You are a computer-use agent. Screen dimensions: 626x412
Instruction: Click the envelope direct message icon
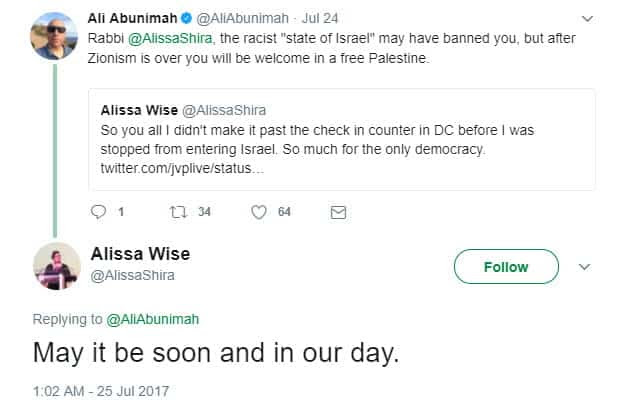tap(338, 212)
